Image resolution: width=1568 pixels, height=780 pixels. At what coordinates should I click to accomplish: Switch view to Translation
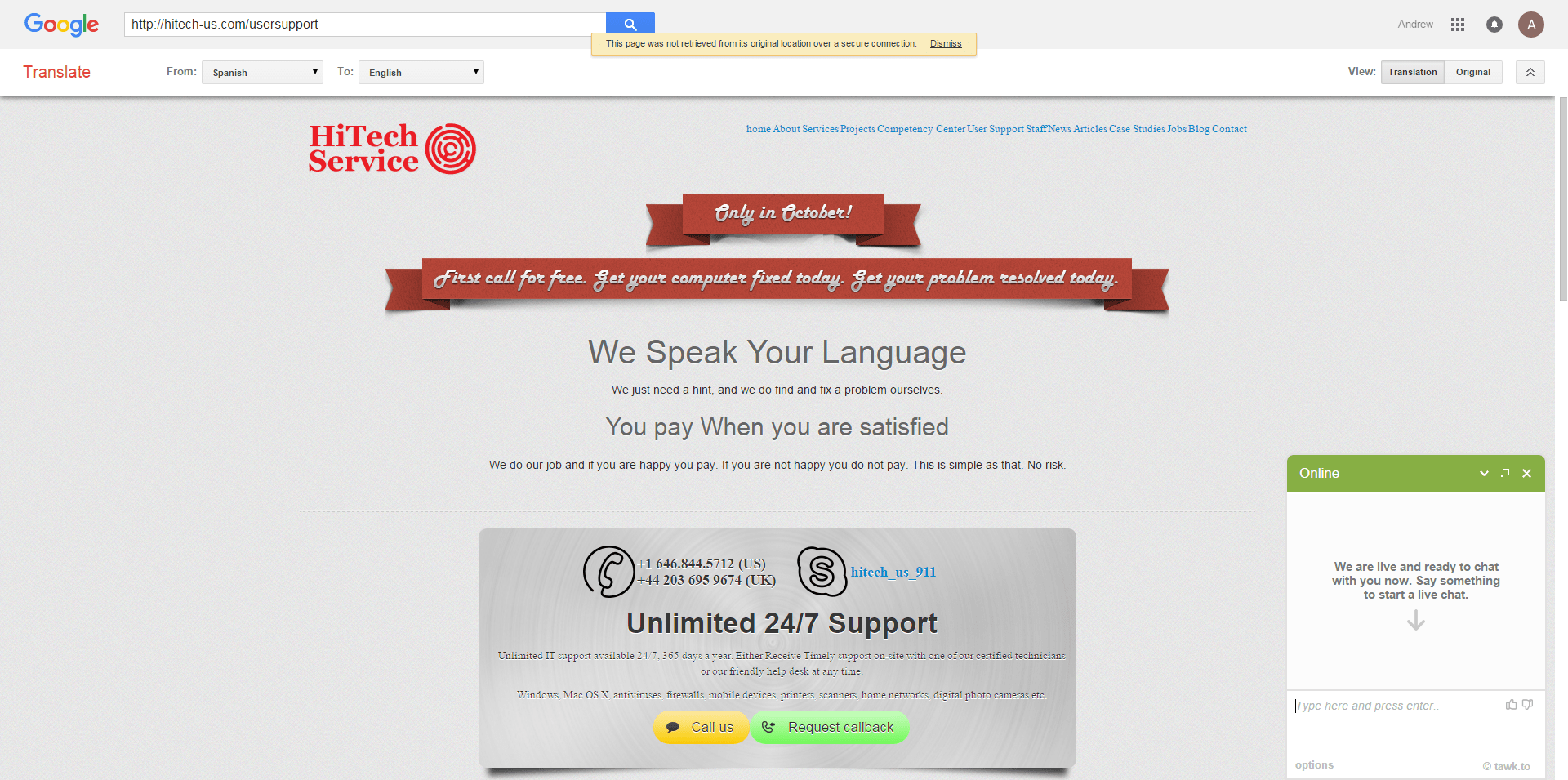(1412, 72)
